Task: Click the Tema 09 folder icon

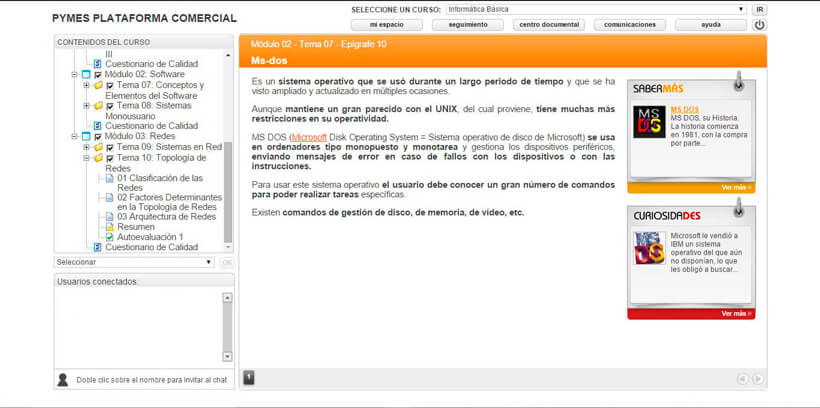Action: coord(98,147)
